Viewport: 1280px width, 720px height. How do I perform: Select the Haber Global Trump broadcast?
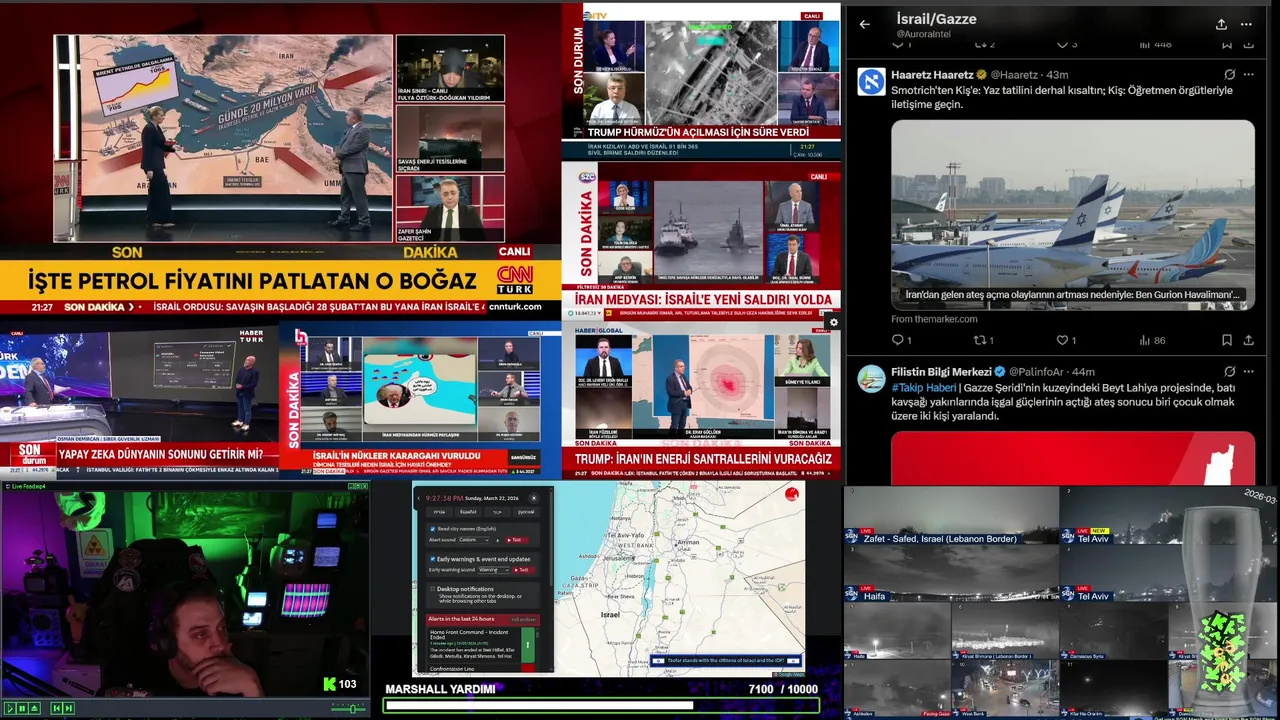click(701, 400)
